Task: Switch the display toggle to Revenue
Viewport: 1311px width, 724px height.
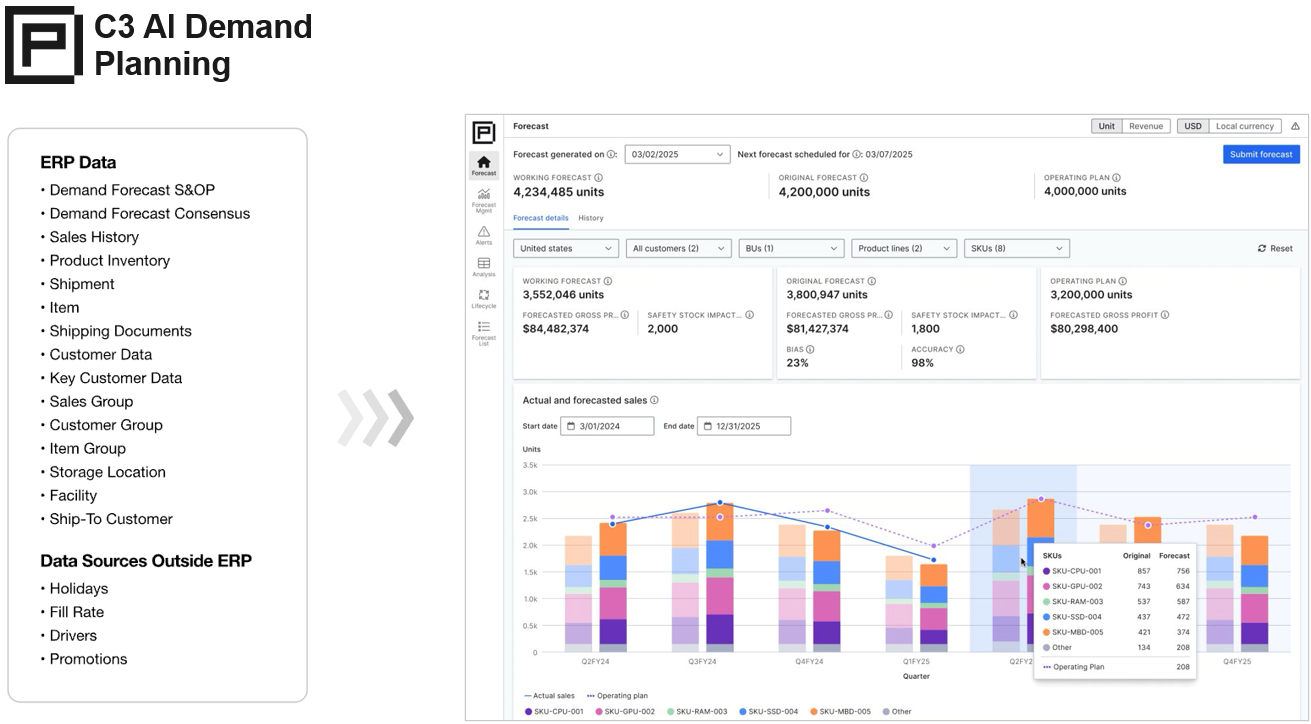Action: pyautogui.click(x=1146, y=127)
